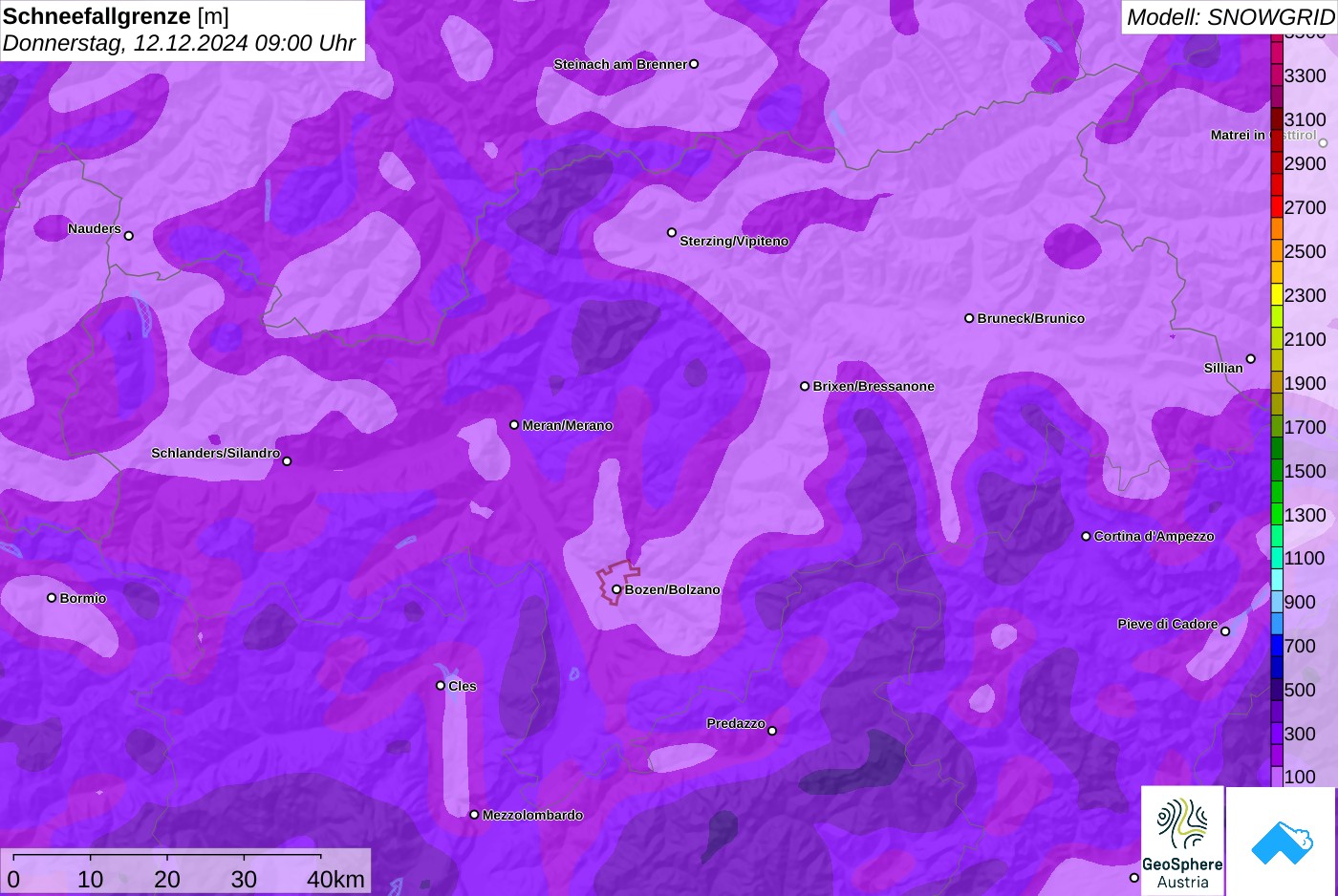The height and width of the screenshot is (896, 1338).
Task: Click the Schlanders/Silandro marker dot
Action: tap(287, 461)
